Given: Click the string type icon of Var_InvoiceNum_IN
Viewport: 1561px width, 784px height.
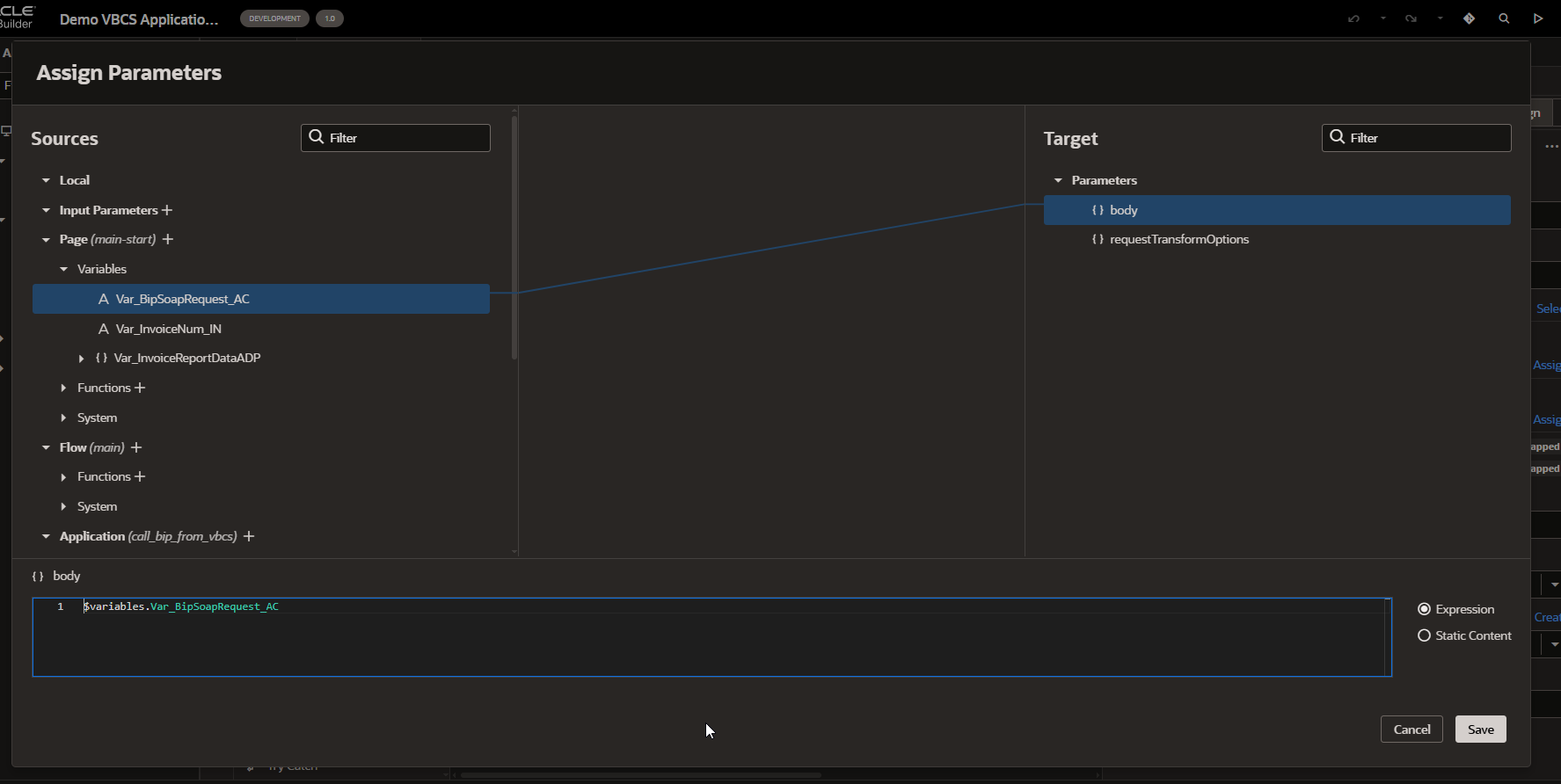Looking at the screenshot, I should (x=104, y=329).
